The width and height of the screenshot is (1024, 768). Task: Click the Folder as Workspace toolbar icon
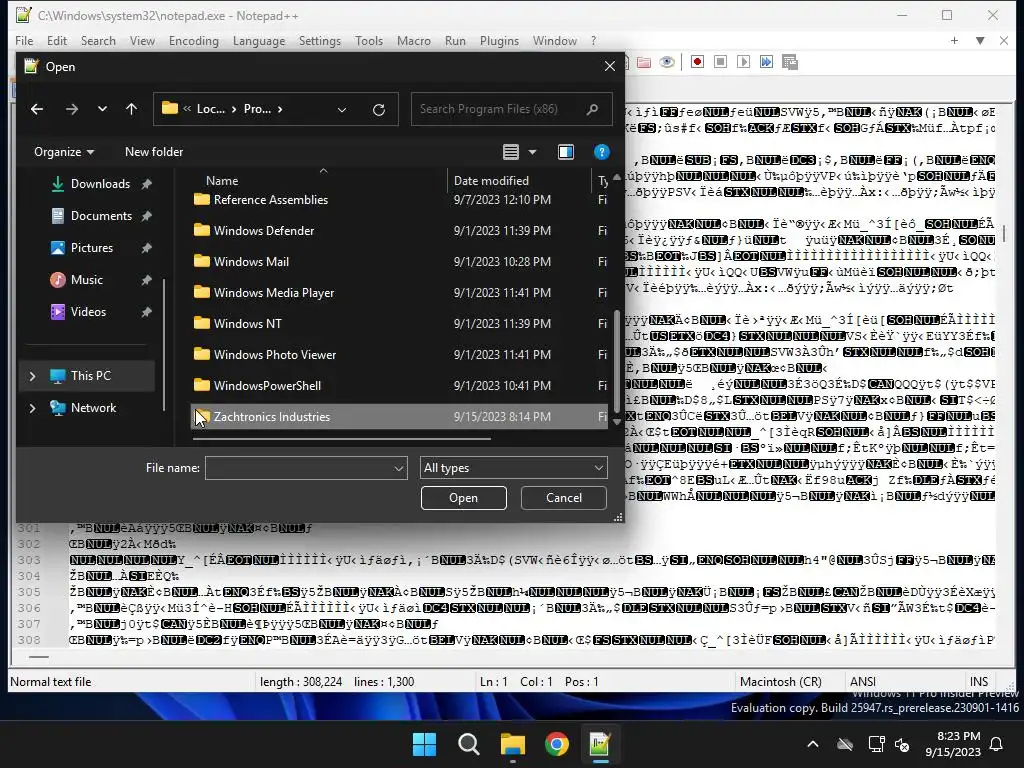644,62
